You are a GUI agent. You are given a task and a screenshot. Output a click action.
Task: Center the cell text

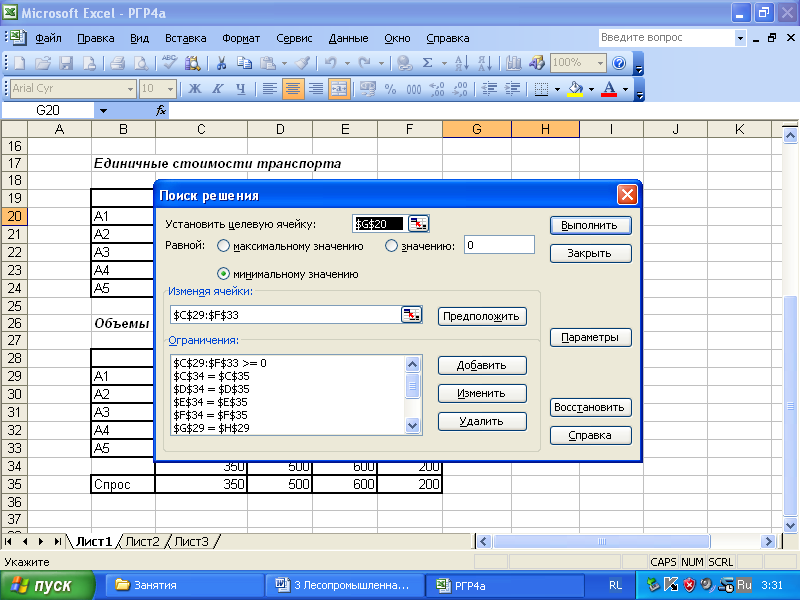pyautogui.click(x=293, y=89)
